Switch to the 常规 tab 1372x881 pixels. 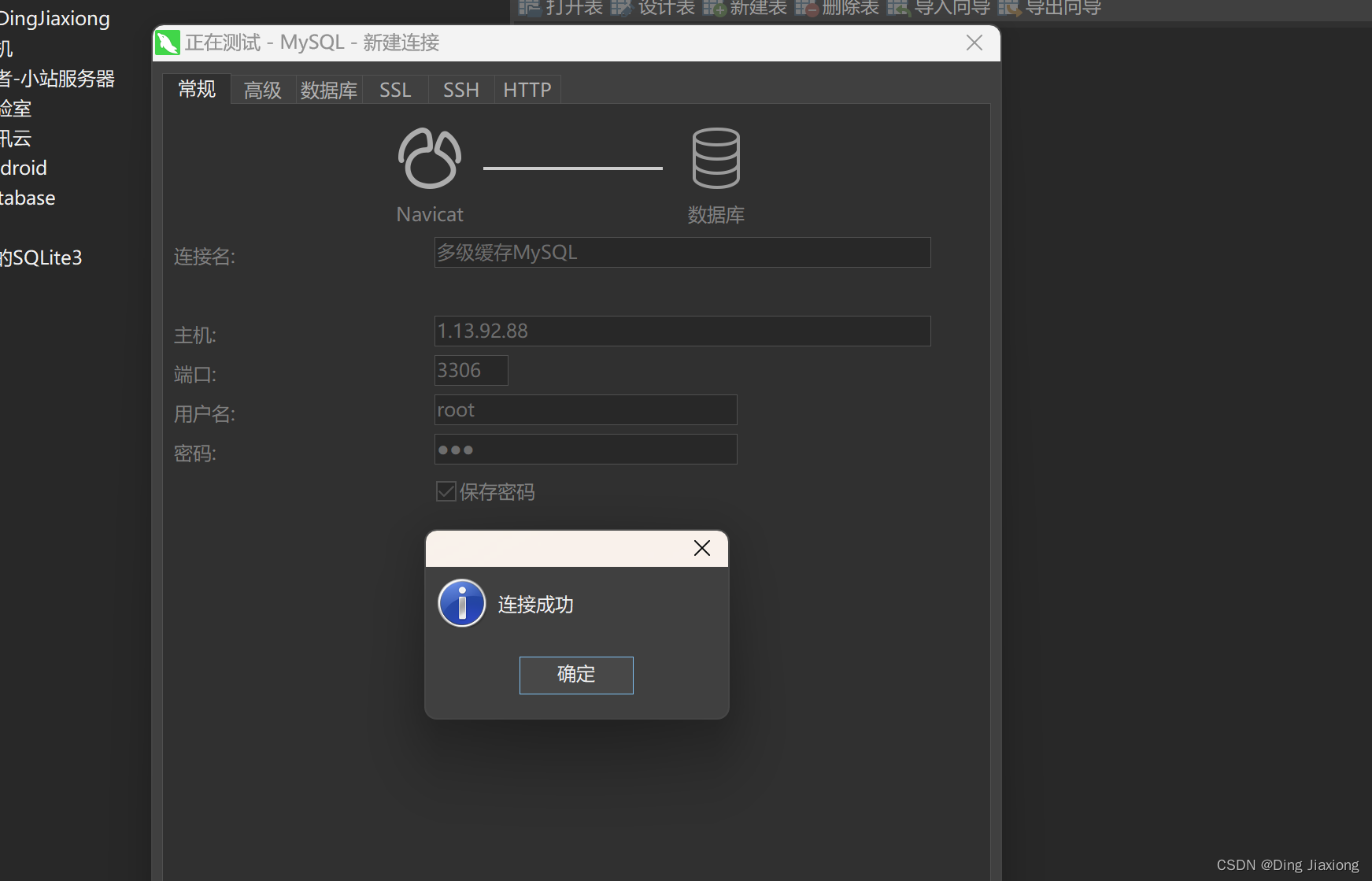[197, 90]
